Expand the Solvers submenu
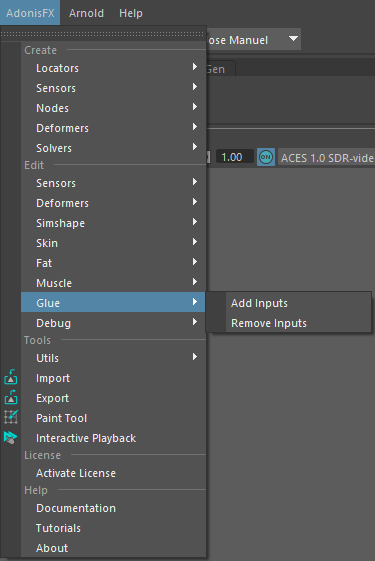The image size is (375, 561). [113, 148]
